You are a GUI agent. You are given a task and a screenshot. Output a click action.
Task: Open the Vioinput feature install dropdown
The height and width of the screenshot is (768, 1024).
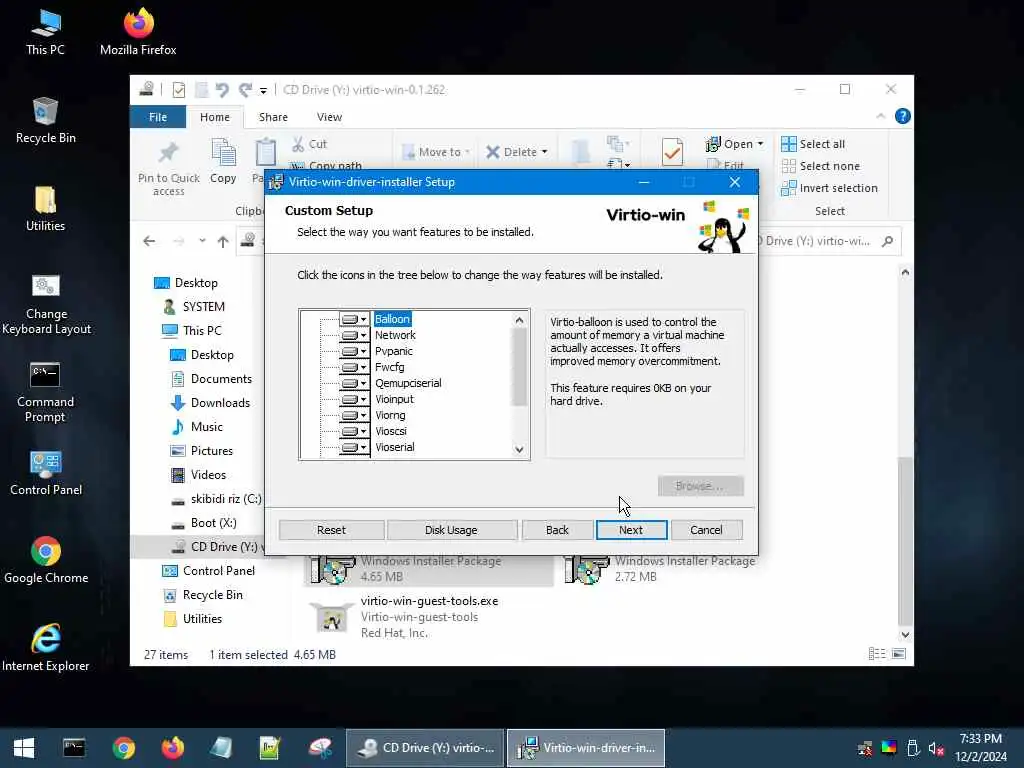coord(355,399)
